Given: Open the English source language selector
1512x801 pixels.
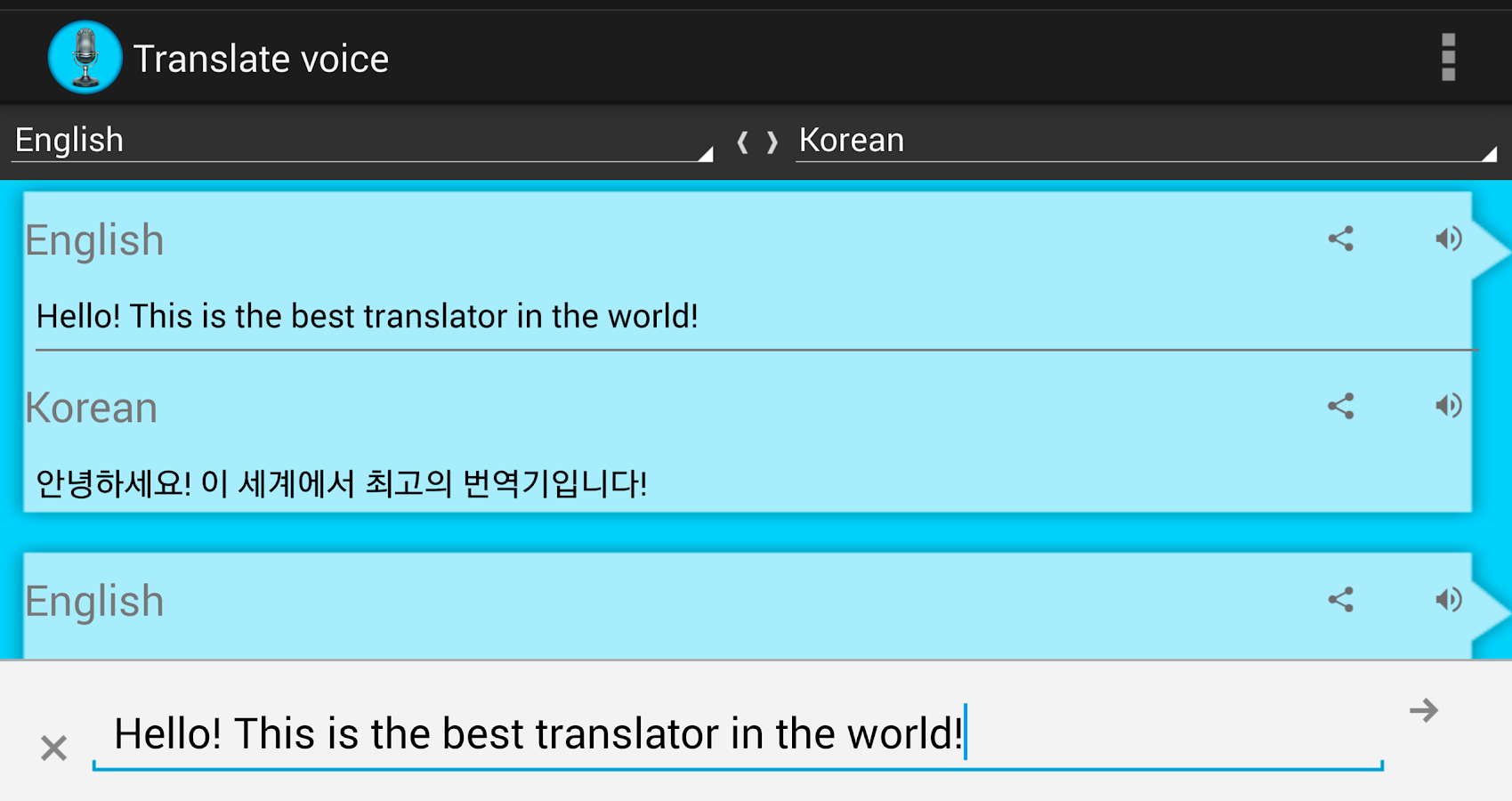Looking at the screenshot, I should pos(356,140).
